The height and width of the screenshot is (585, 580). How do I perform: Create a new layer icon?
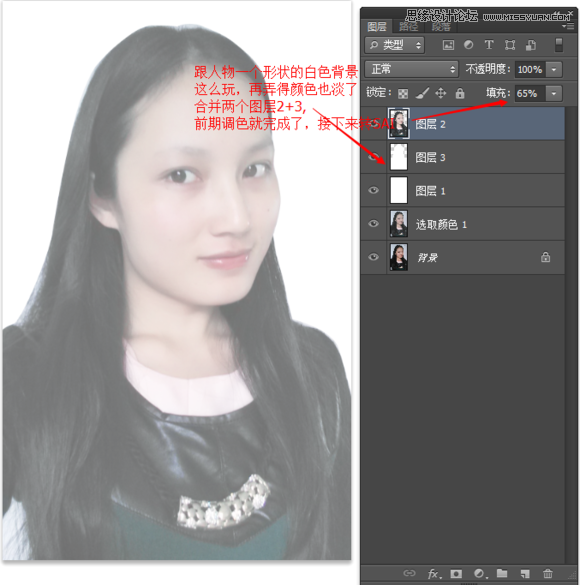[525, 573]
